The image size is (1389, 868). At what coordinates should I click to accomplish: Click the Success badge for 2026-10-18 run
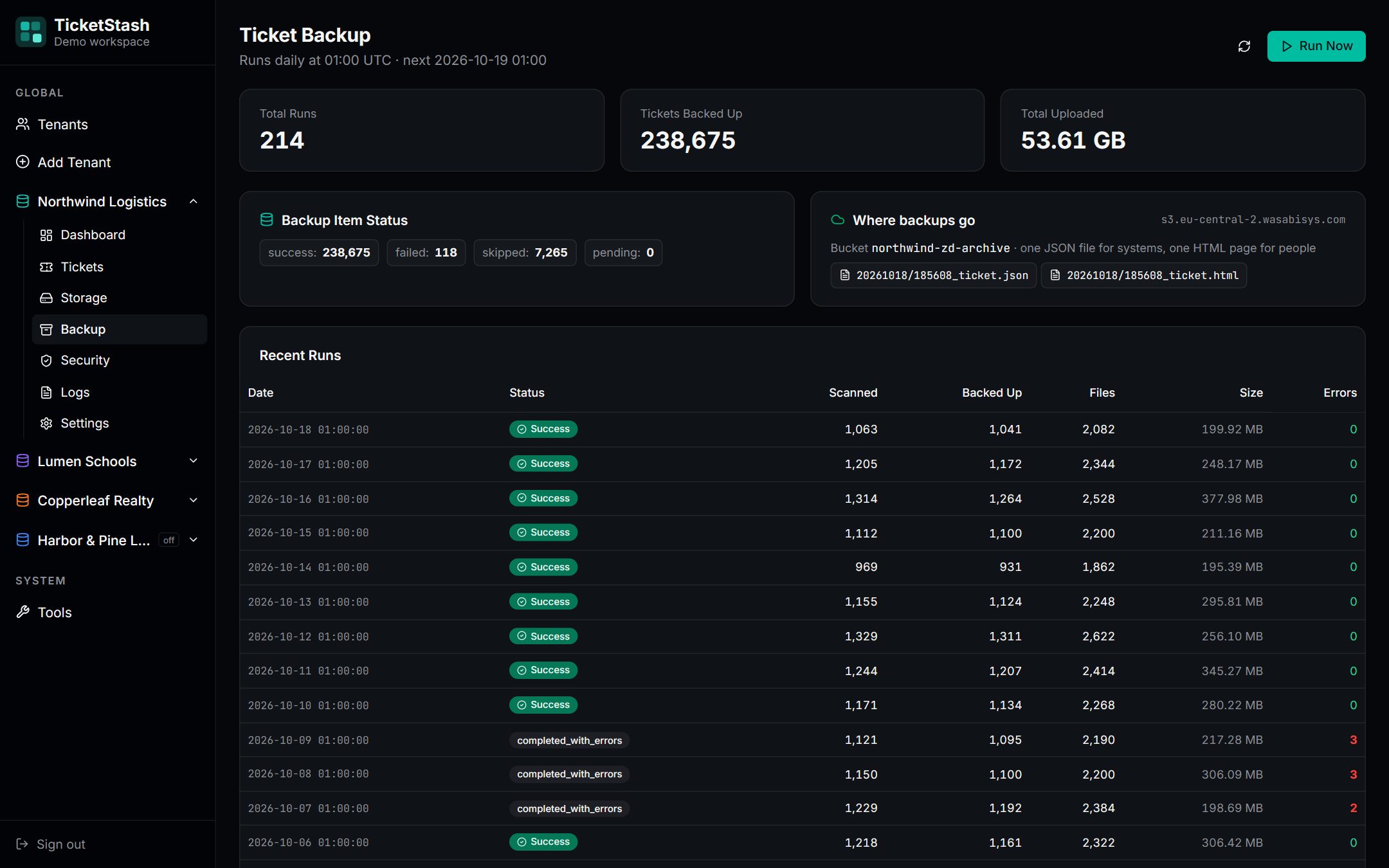click(x=543, y=429)
